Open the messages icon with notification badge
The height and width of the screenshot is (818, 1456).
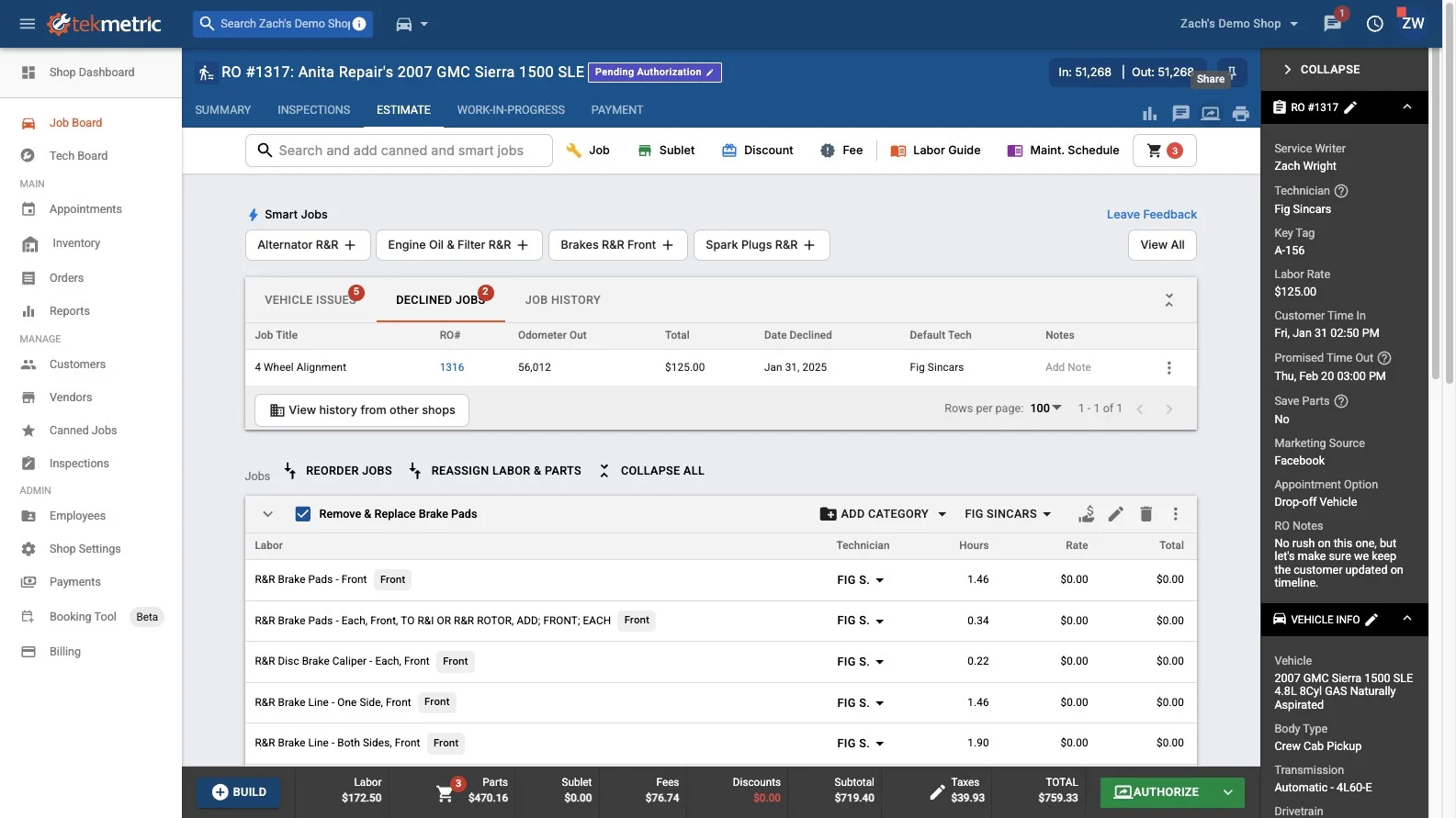(x=1332, y=24)
